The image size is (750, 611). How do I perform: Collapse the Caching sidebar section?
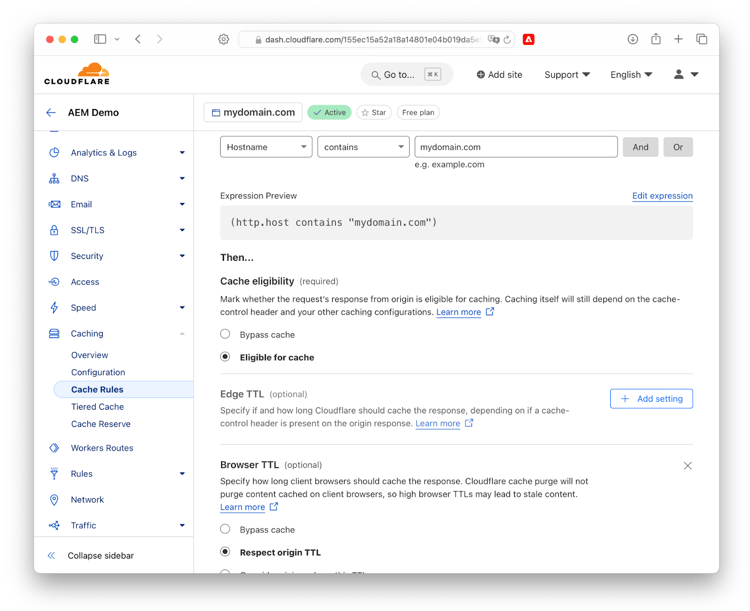(x=182, y=333)
